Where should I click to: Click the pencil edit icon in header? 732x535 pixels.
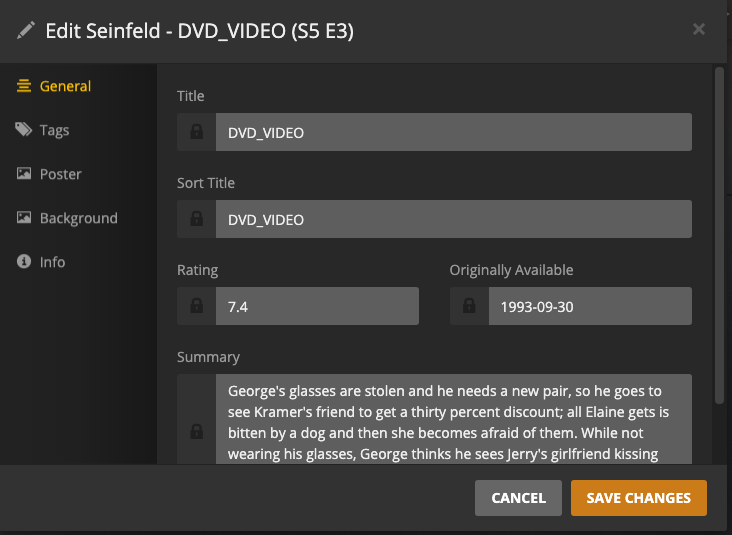pos(26,30)
